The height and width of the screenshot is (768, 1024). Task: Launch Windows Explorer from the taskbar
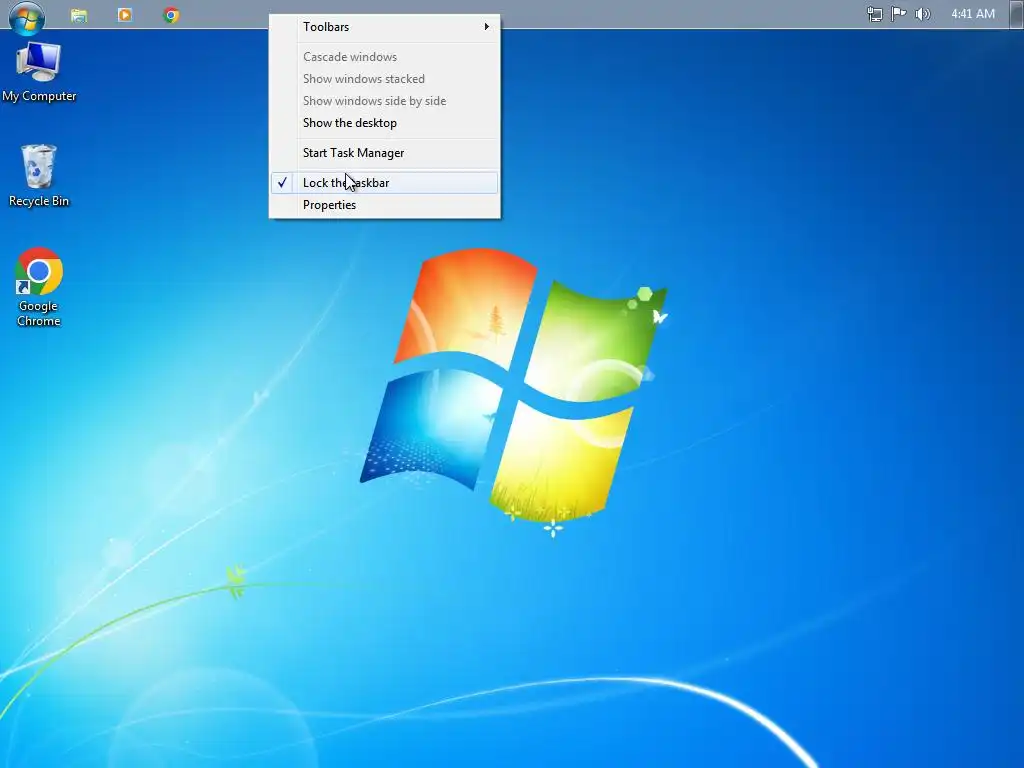point(79,15)
